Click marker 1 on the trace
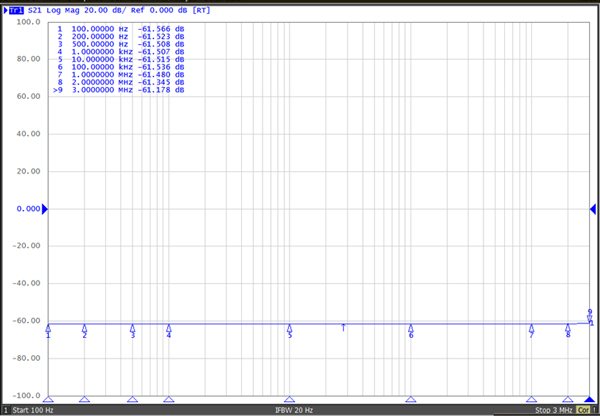600x416 pixels. tap(48, 327)
